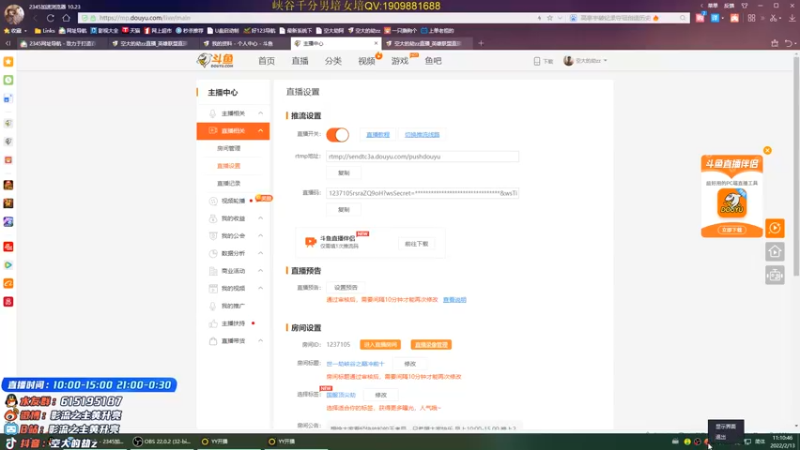Open the 首页 navigation item

pyautogui.click(x=266, y=61)
